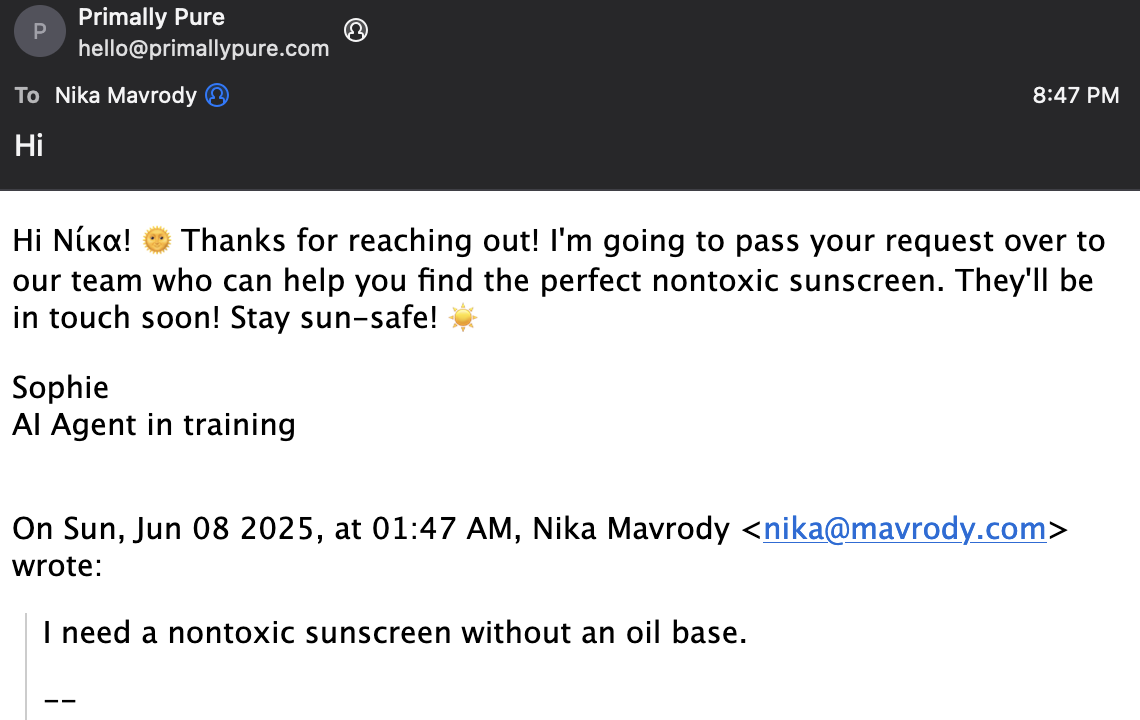Image resolution: width=1140 pixels, height=720 pixels.
Task: Click the Sophie signature name
Action: point(60,388)
